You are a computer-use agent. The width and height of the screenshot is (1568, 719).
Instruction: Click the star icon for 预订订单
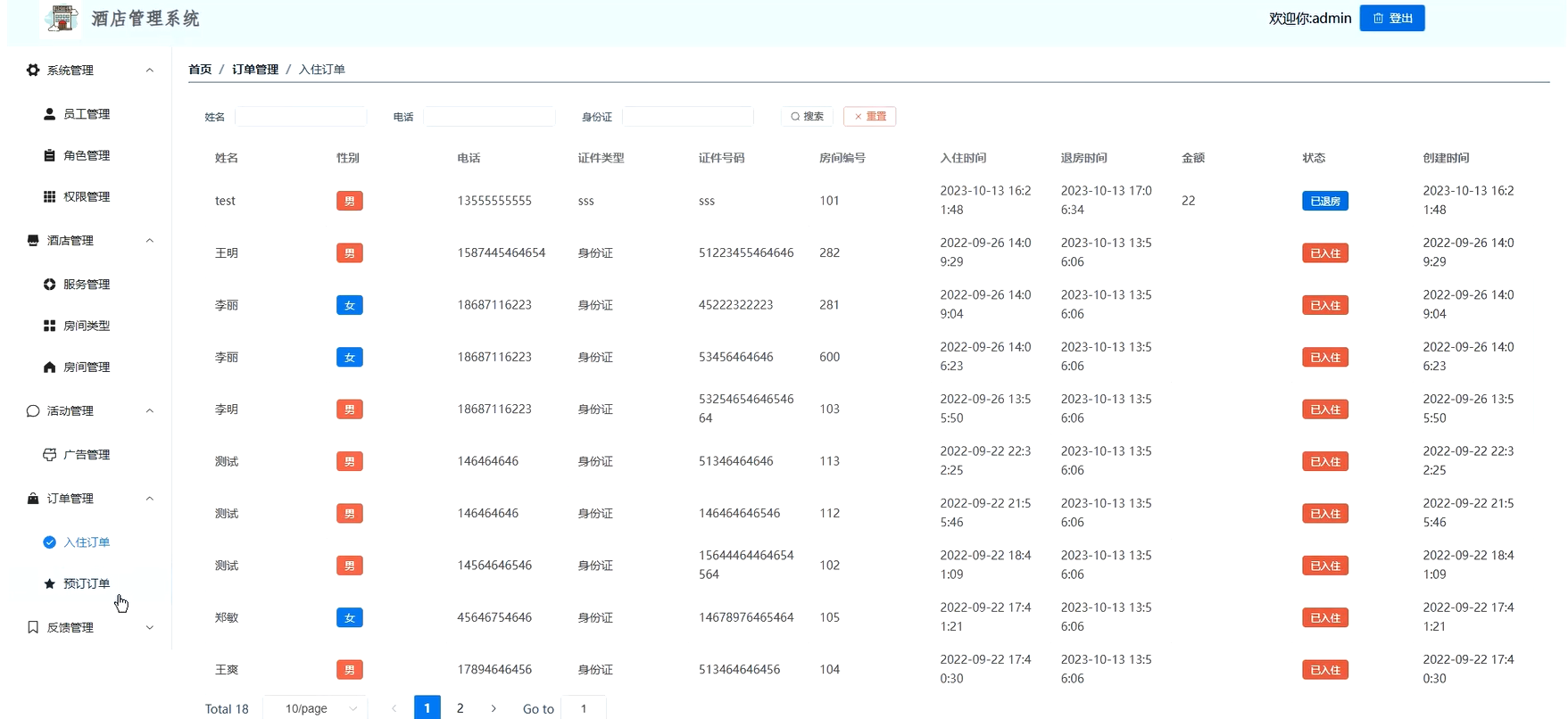[x=49, y=583]
